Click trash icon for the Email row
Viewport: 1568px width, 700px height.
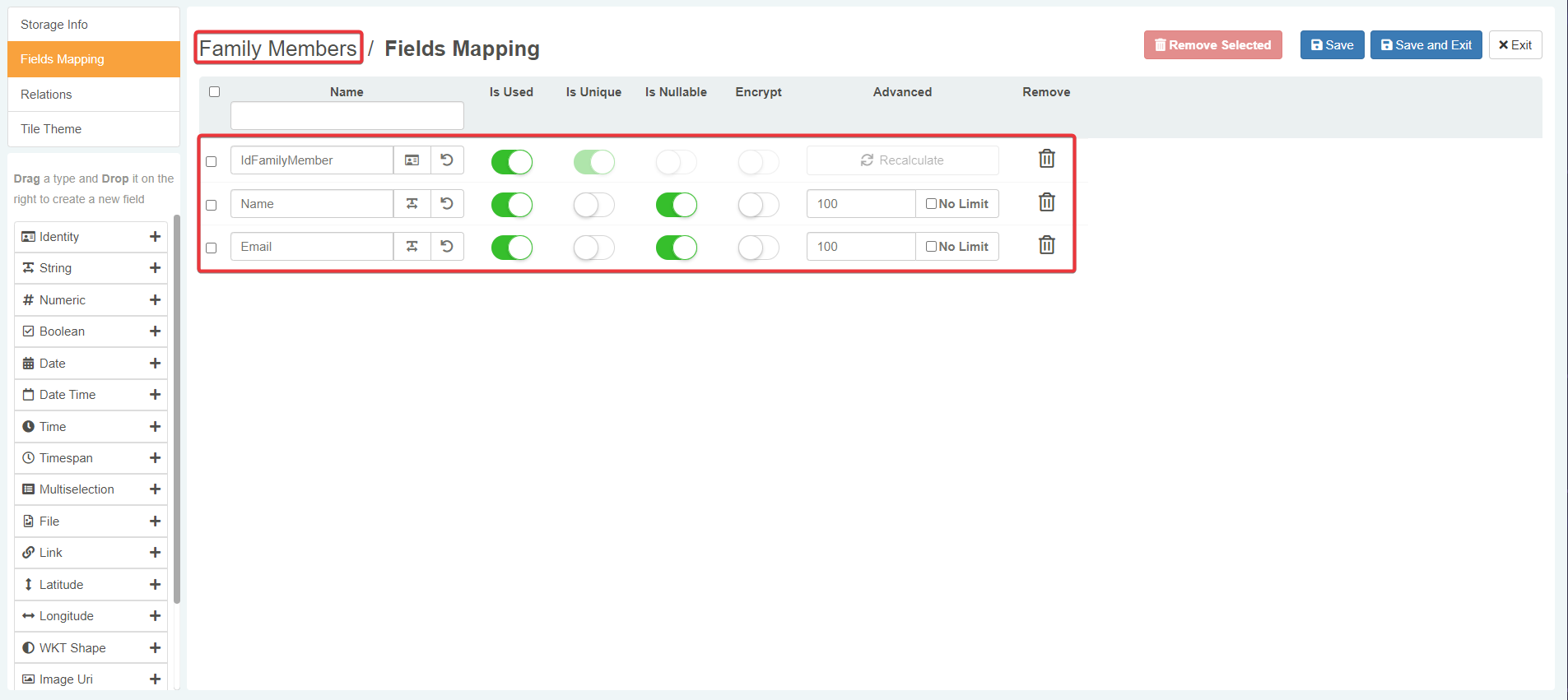click(x=1046, y=245)
